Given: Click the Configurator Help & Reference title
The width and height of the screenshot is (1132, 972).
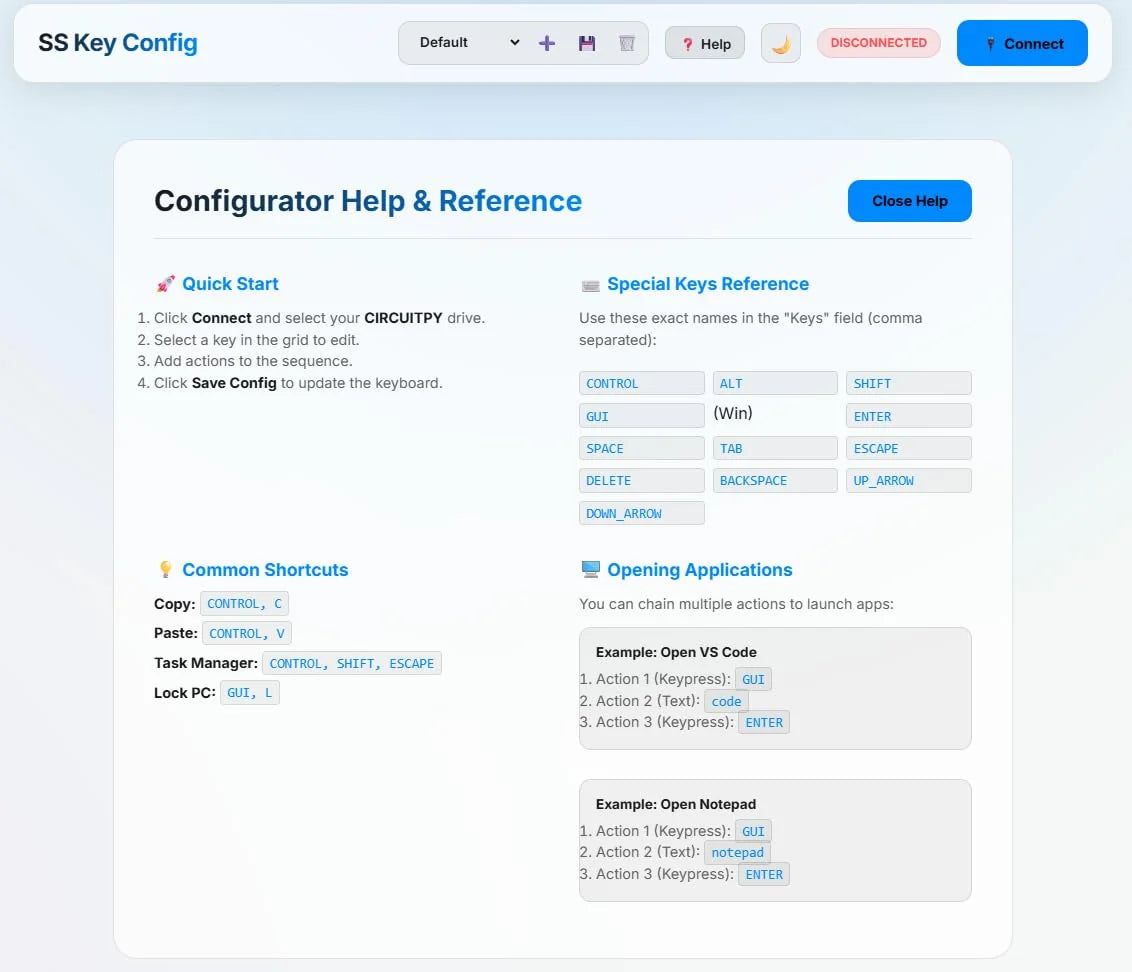Looking at the screenshot, I should [367, 201].
